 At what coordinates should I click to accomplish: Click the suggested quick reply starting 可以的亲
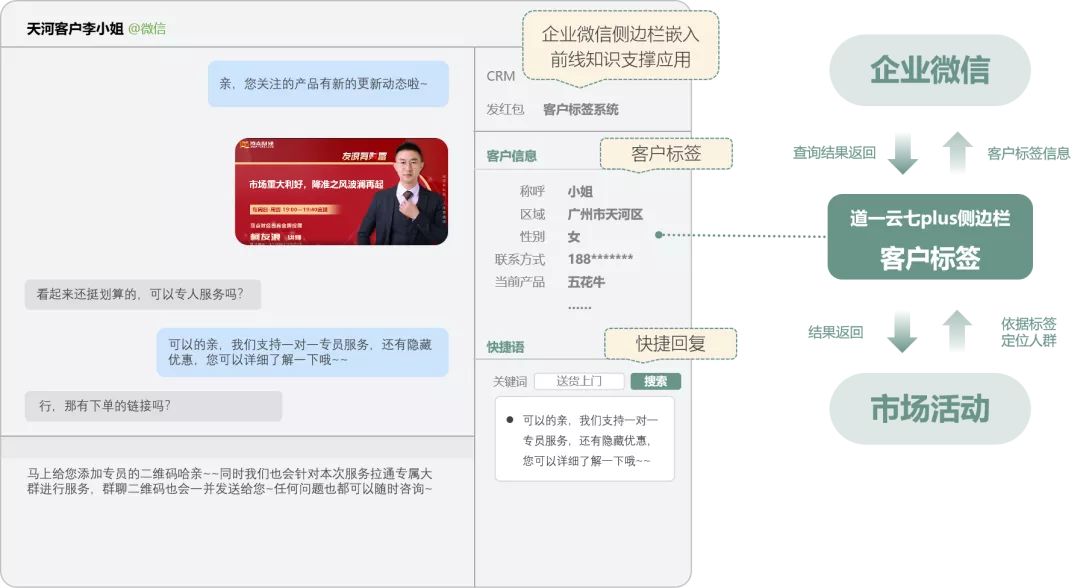[x=584, y=441]
